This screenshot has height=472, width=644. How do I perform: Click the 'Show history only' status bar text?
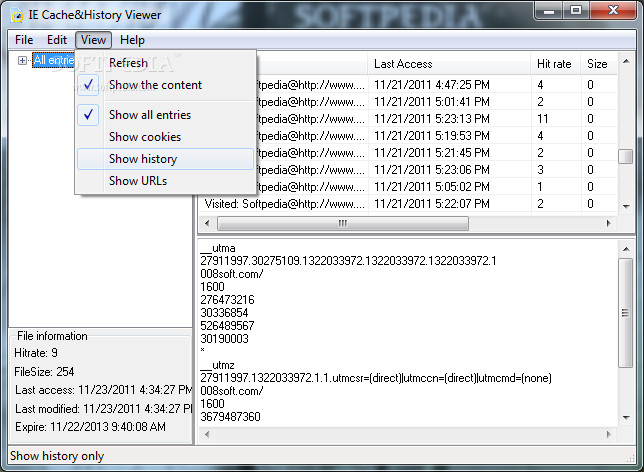57,456
